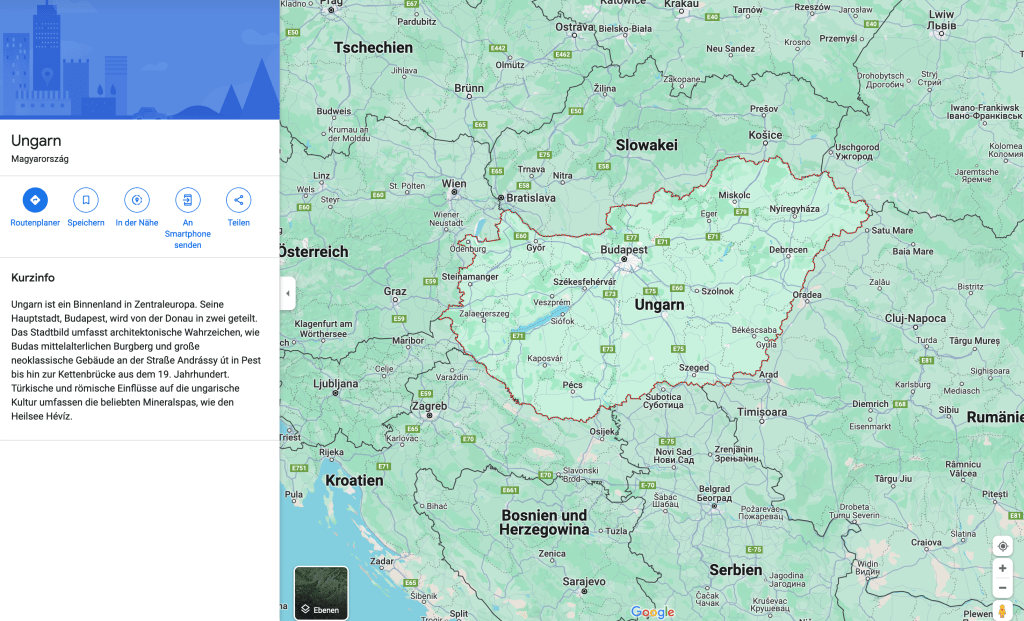The image size is (1024, 621).
Task: Click the Google logo at map bottom
Action: [x=652, y=612]
